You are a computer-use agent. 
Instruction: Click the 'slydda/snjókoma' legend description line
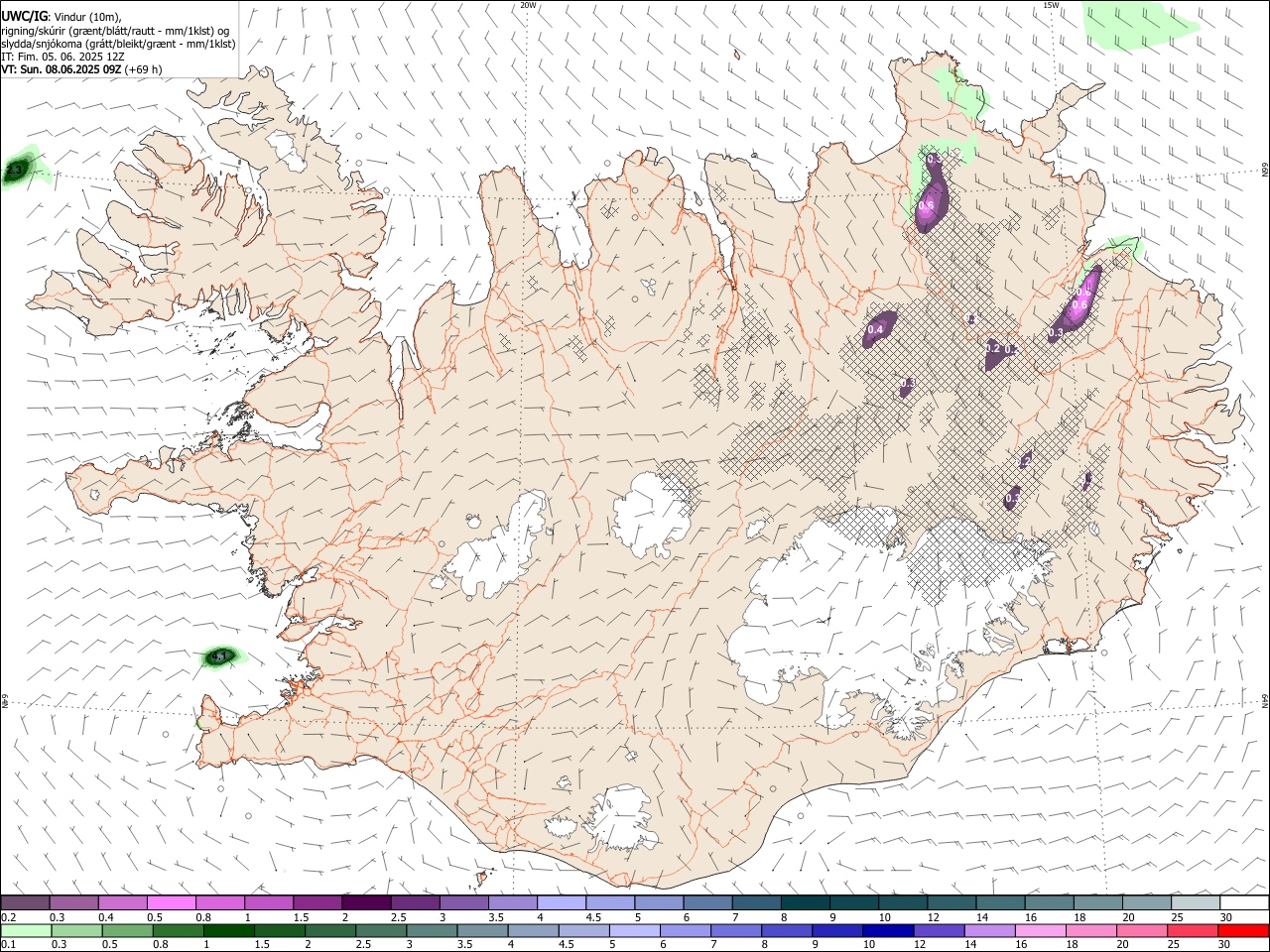118,44
